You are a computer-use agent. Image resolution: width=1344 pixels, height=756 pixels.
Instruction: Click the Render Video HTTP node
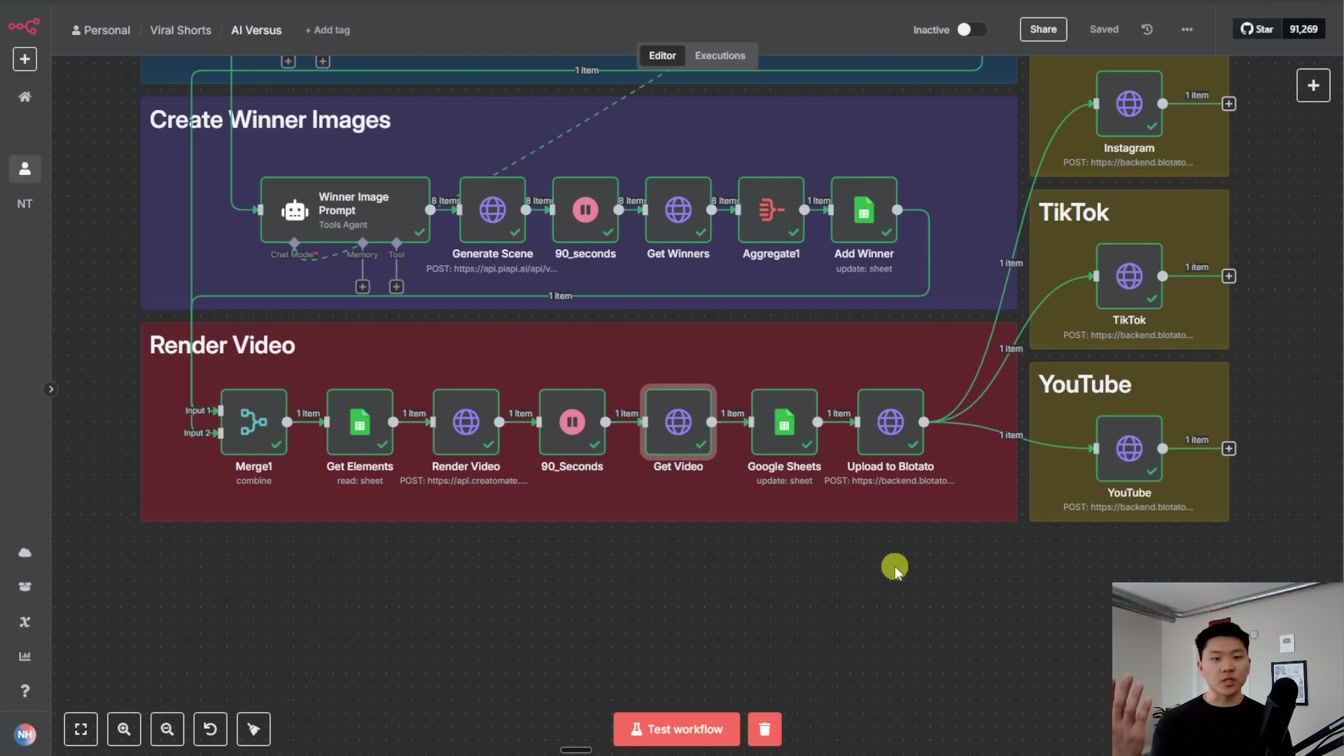click(x=466, y=422)
